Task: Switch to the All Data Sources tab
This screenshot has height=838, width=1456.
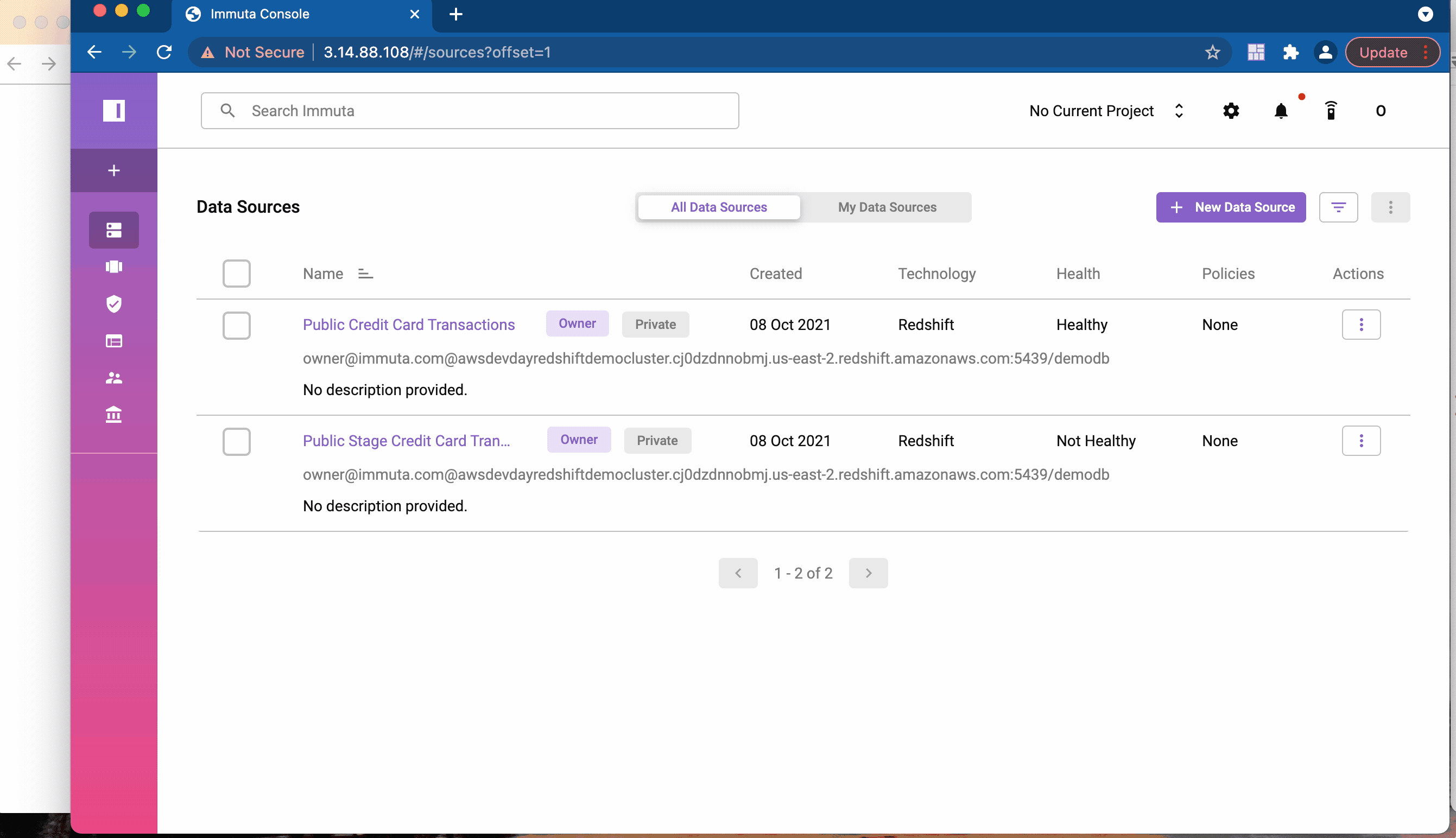Action: pos(719,207)
